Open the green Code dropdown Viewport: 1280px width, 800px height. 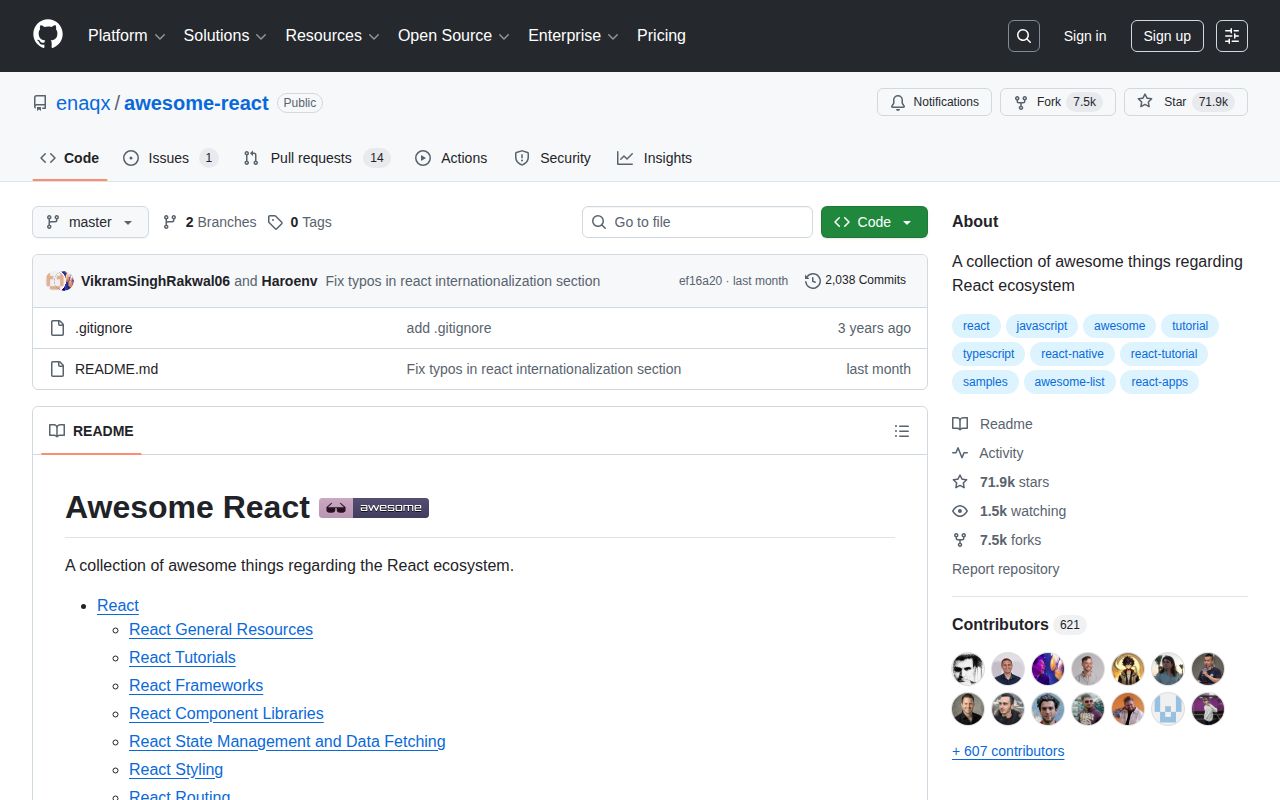[x=873, y=222]
